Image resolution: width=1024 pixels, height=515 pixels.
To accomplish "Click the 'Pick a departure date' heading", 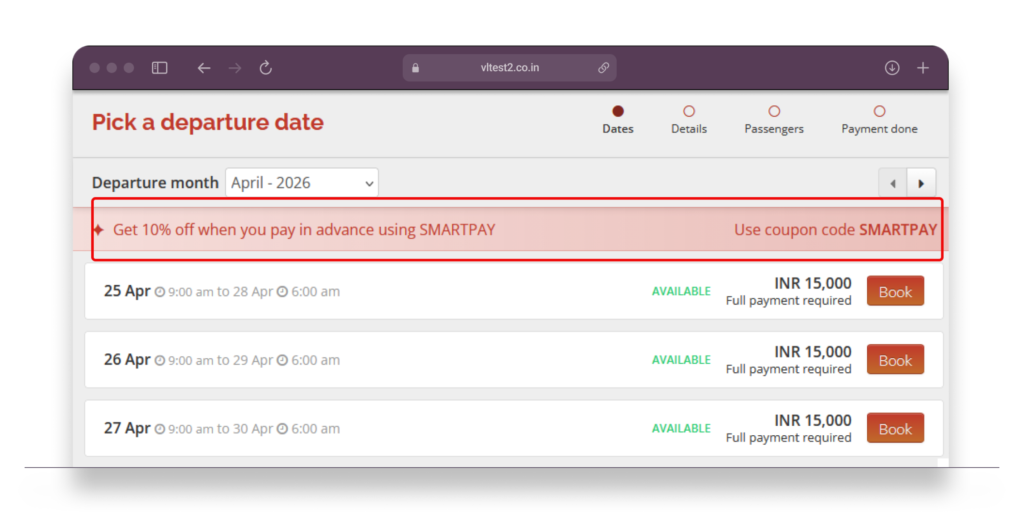I will click(x=208, y=122).
